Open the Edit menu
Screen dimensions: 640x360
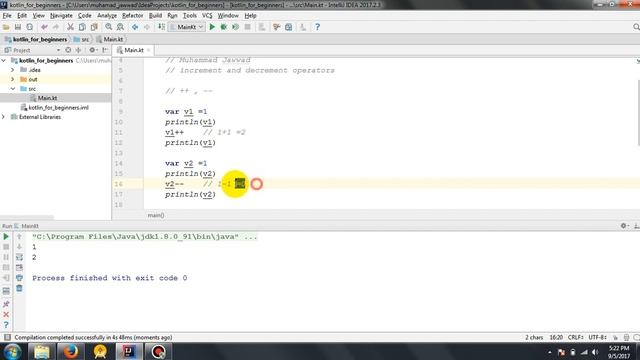pyautogui.click(x=22, y=16)
